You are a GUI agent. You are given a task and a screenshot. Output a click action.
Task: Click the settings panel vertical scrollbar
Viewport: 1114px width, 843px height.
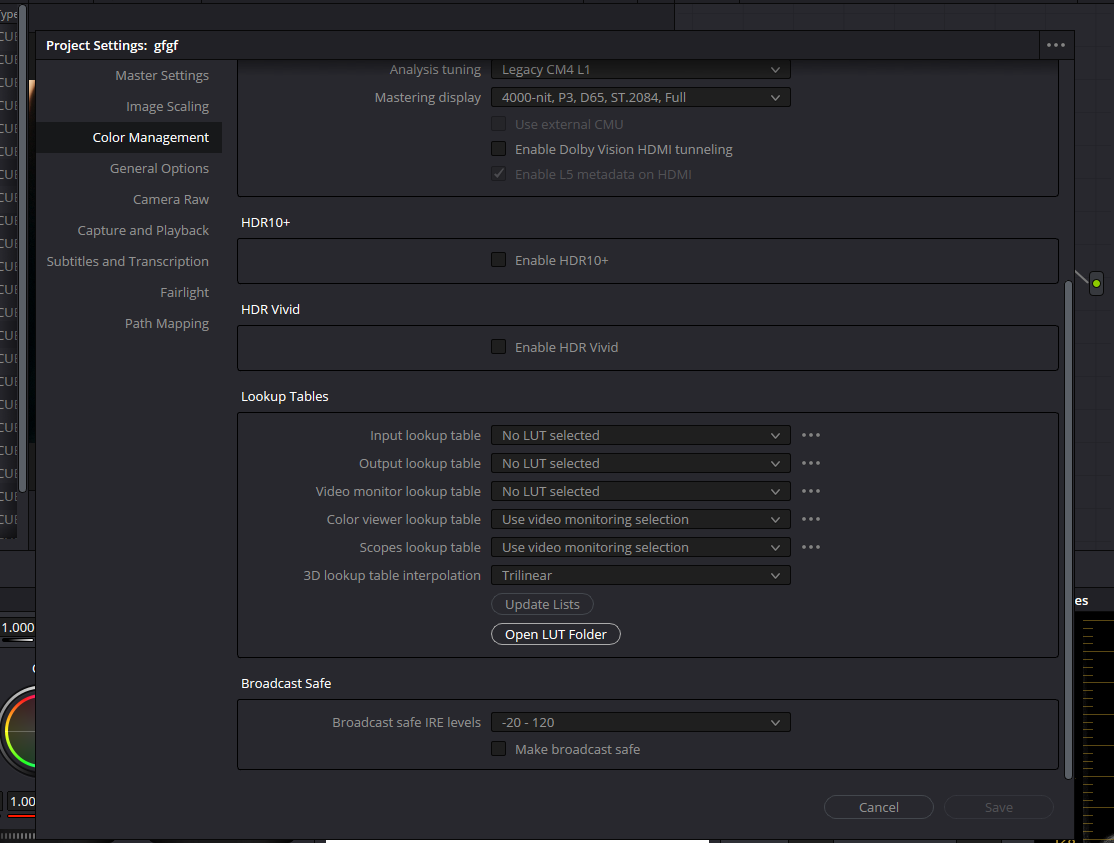tap(1068, 529)
